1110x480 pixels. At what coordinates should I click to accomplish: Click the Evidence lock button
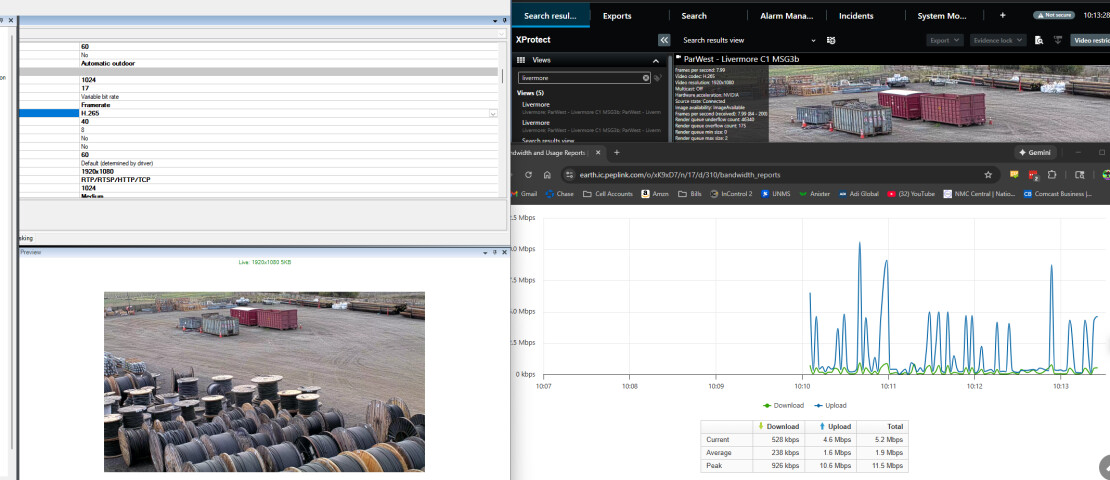[x=997, y=40]
